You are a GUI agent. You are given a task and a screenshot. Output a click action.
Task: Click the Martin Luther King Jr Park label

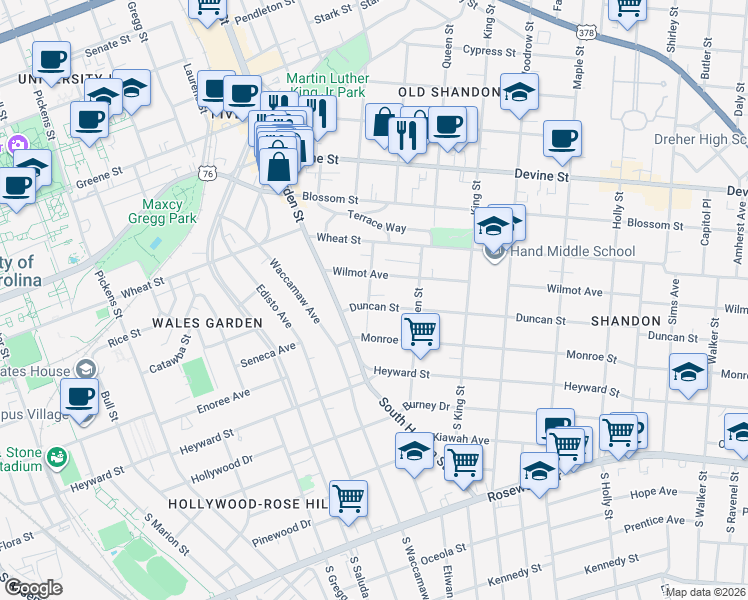[328, 85]
